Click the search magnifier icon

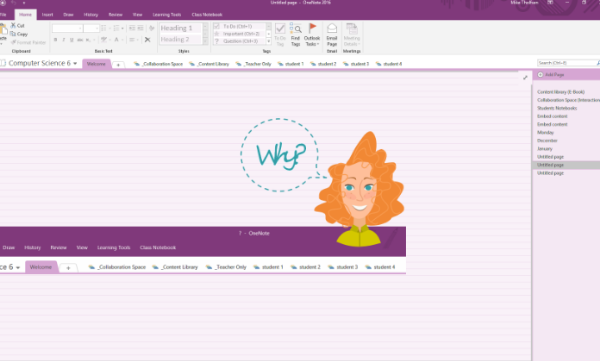598,63
